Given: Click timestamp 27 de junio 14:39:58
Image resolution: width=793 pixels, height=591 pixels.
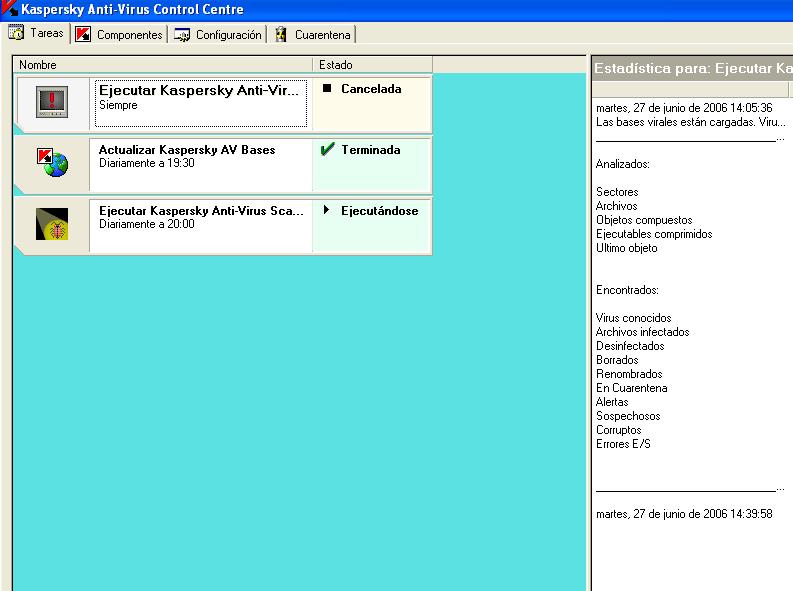Looking at the screenshot, I should point(684,514).
